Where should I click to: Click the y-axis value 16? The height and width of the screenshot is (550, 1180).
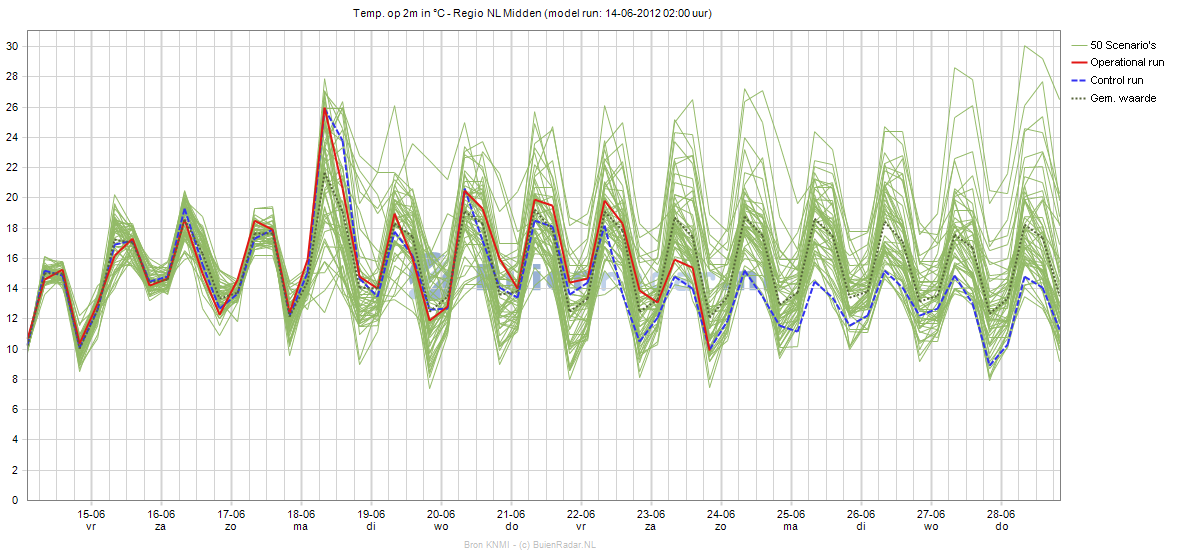click(11, 258)
